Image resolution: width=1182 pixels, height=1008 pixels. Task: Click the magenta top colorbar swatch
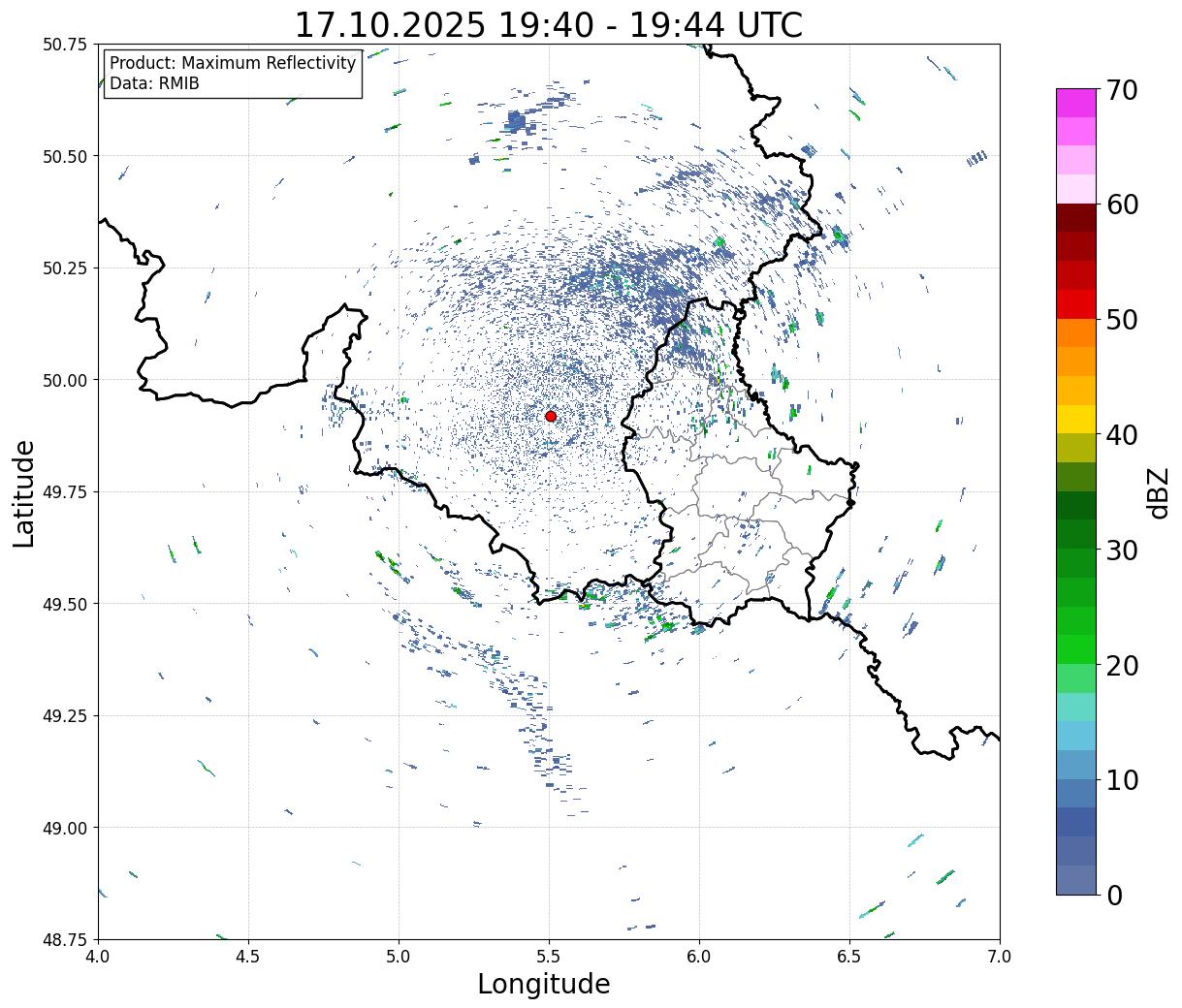click(1076, 103)
